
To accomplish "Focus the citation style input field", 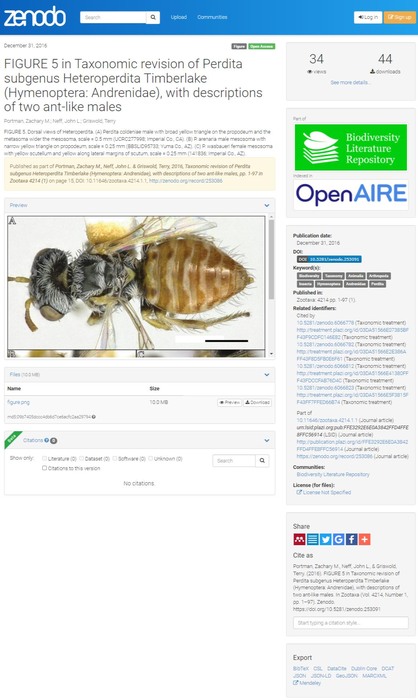I will (x=351, y=623).
